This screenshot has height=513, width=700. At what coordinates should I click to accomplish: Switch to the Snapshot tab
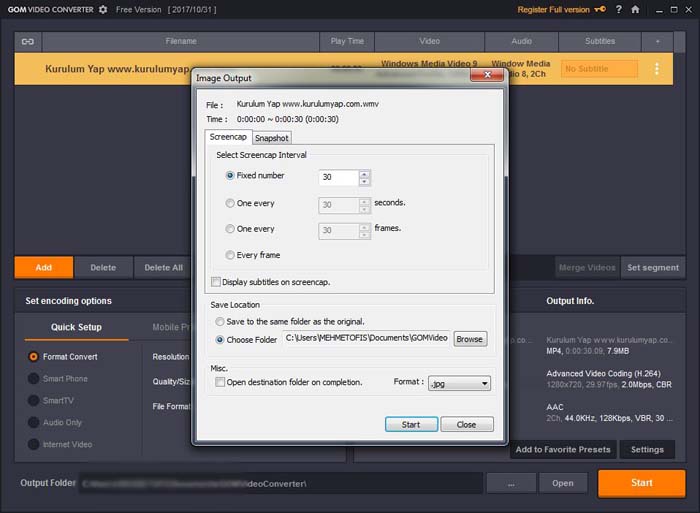coord(271,138)
